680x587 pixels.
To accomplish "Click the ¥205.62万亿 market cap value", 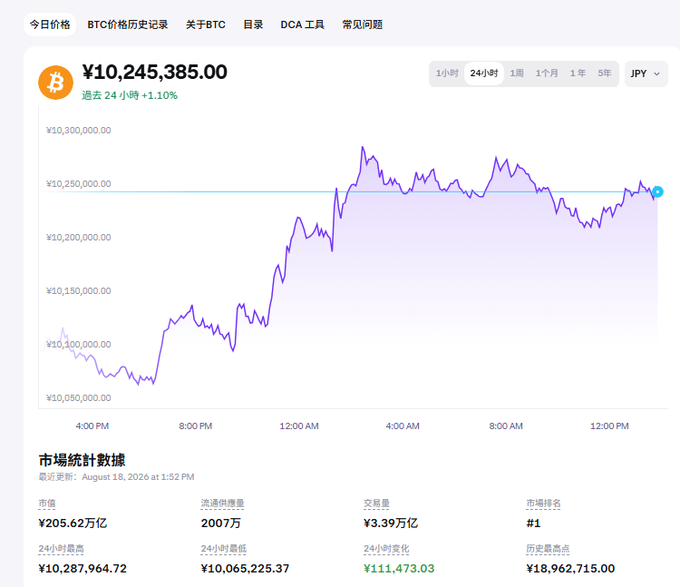I will pos(72,523).
